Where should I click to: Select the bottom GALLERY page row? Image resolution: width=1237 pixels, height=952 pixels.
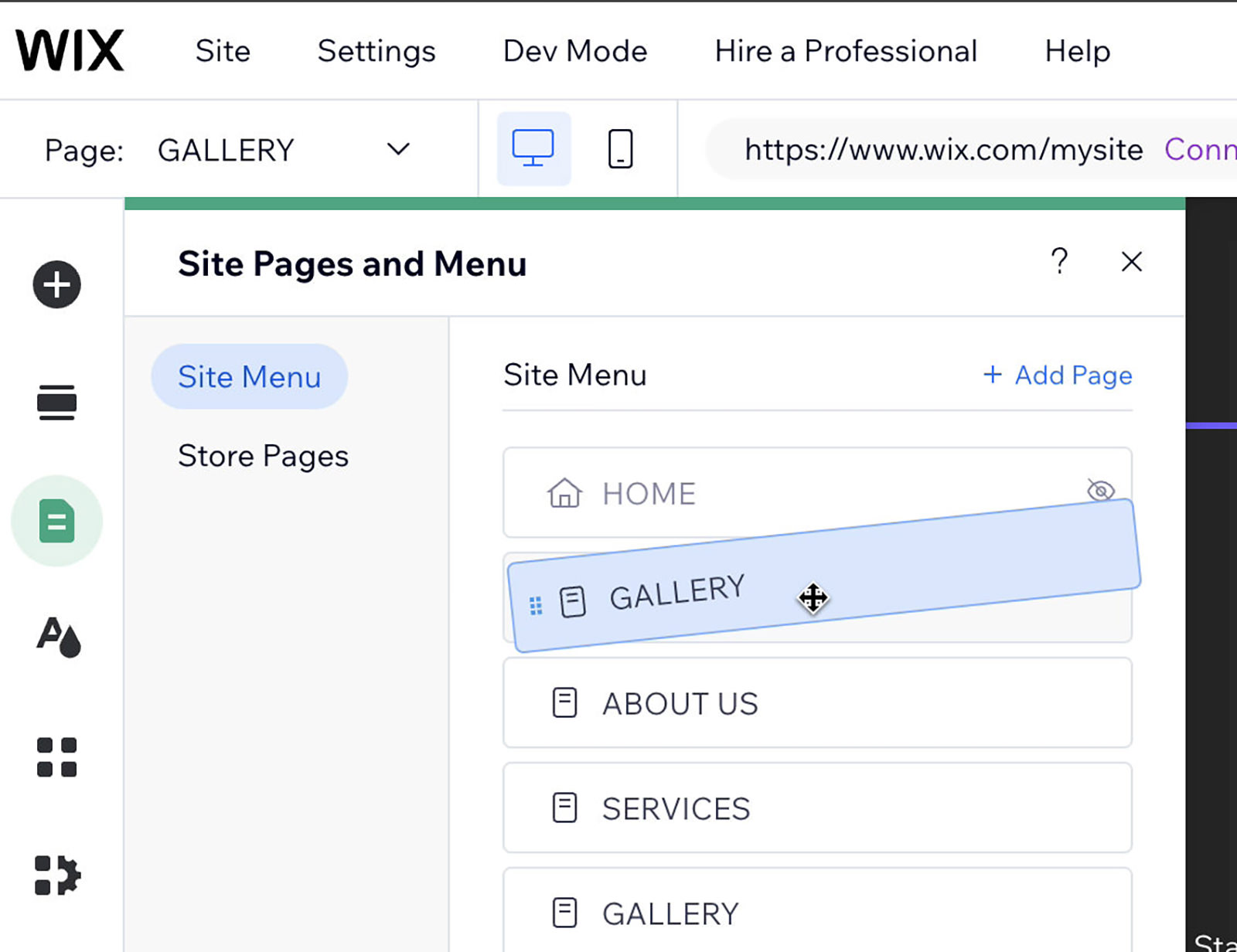817,909
